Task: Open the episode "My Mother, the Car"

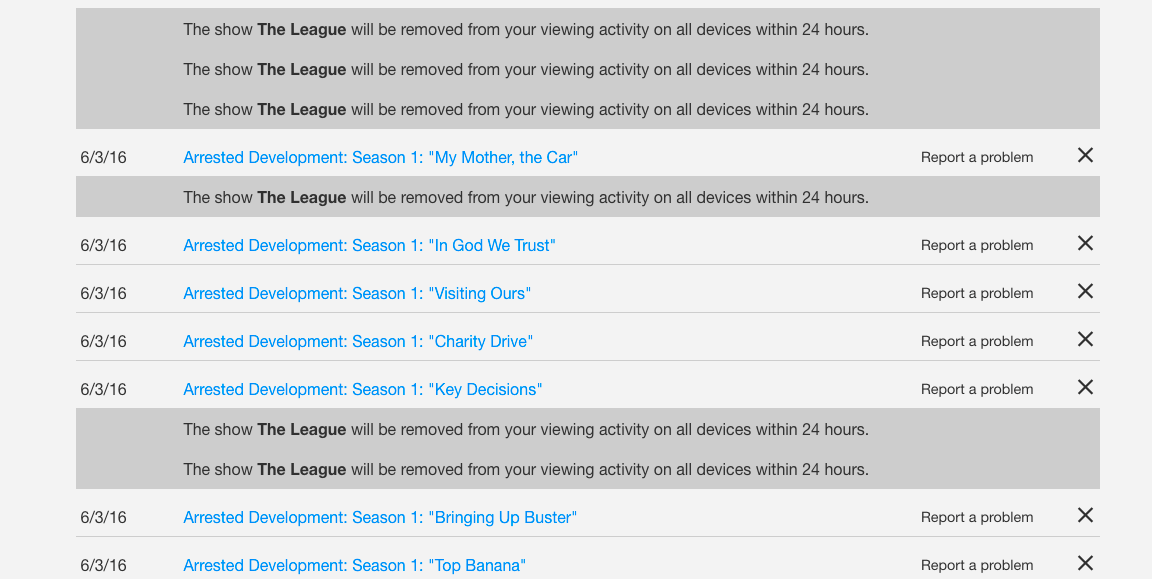Action: [380, 157]
